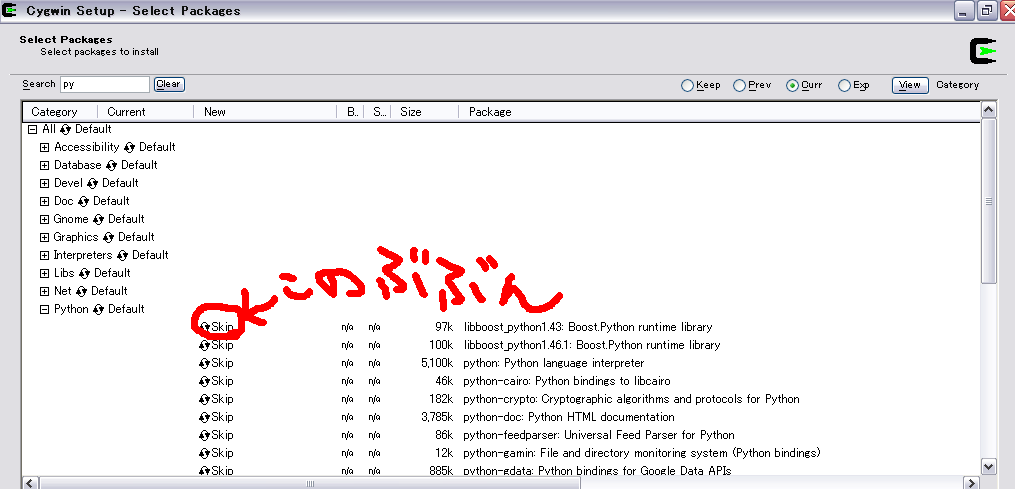
Task: Click the cycle icon next to Accessibility
Action: (129, 148)
